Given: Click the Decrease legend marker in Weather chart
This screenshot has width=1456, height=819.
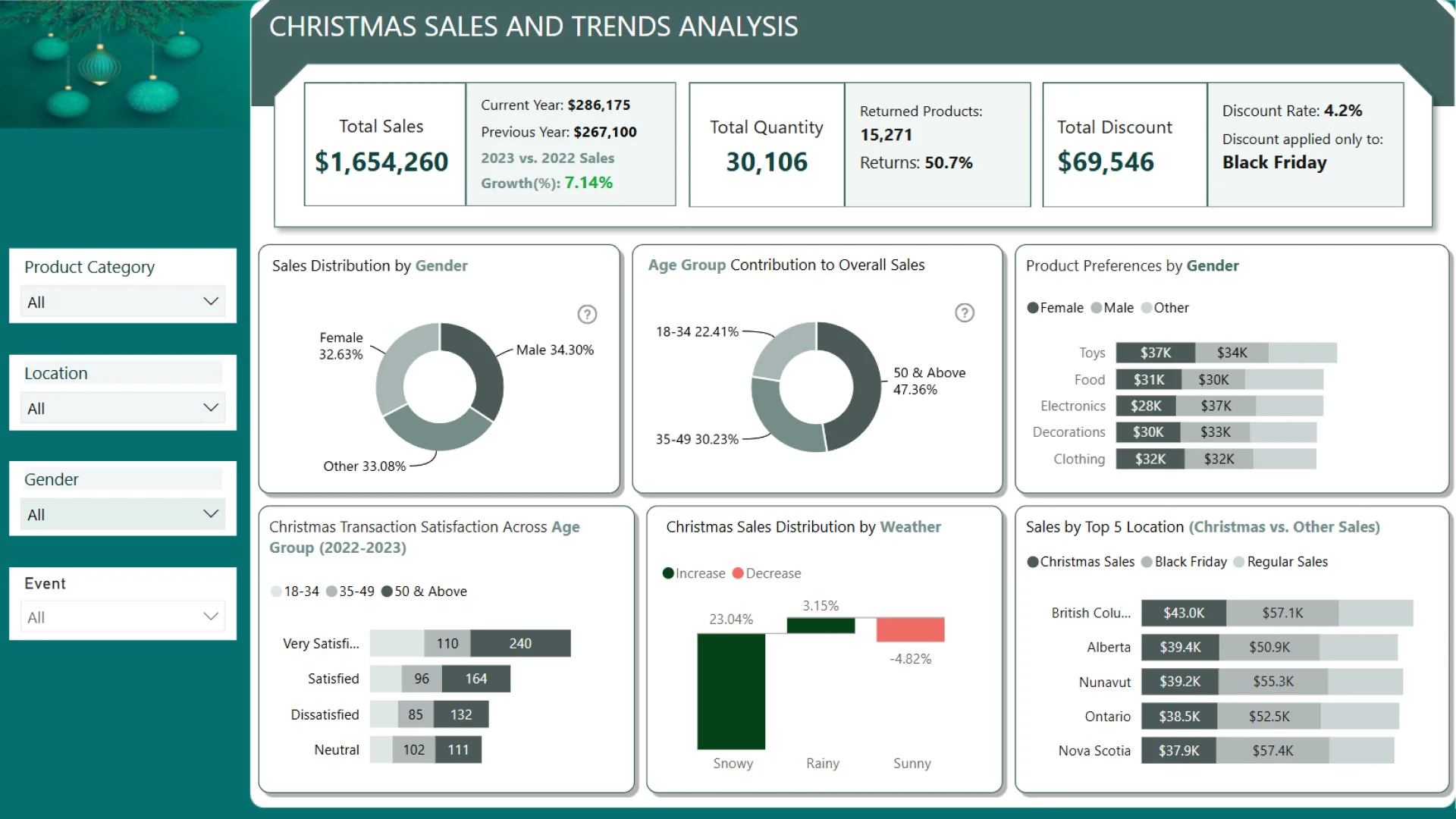Looking at the screenshot, I should point(738,573).
